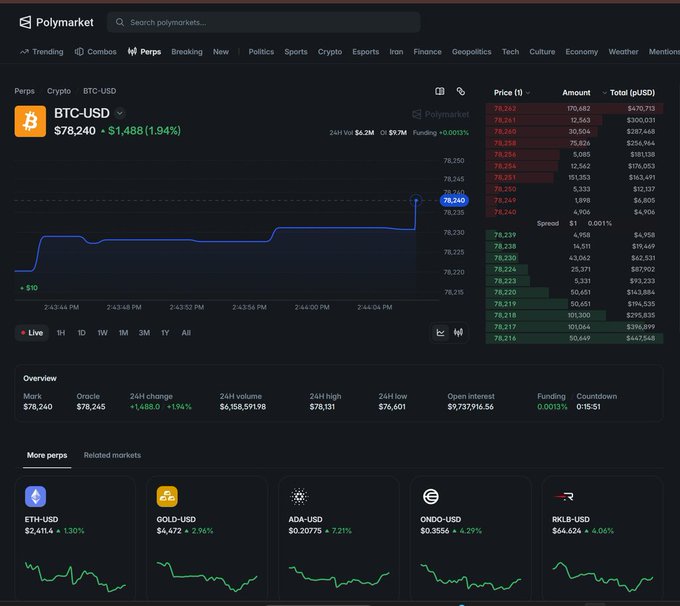Open the Breaking tab
This screenshot has height=606, width=680.
(187, 52)
